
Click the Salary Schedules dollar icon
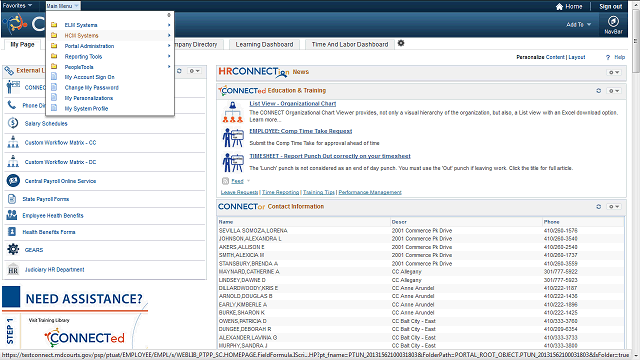tap(13, 123)
